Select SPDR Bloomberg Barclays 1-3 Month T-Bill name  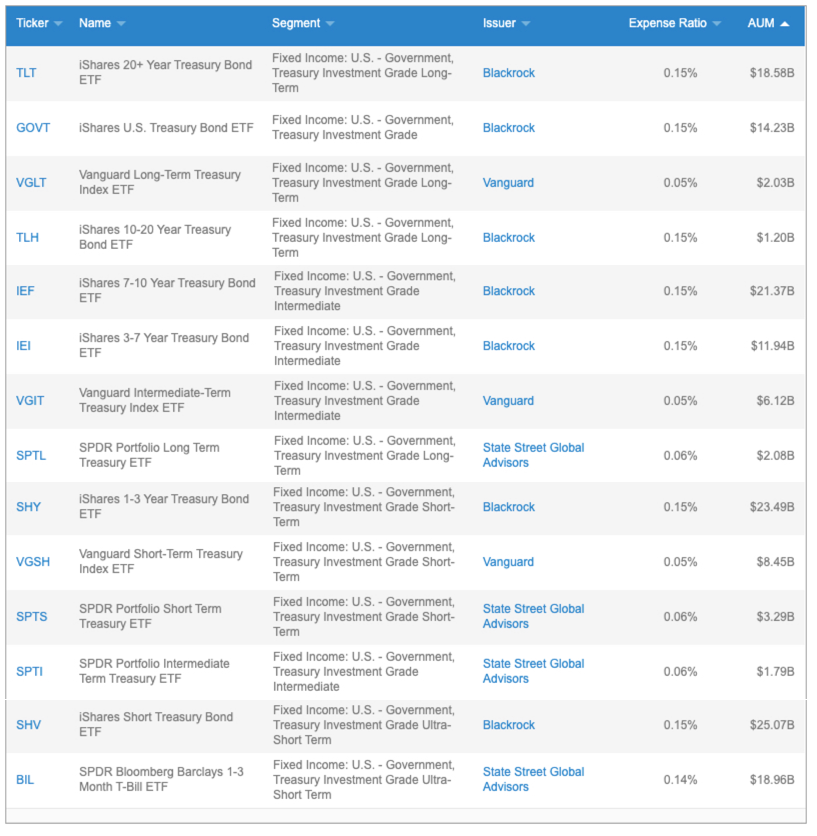pos(162,779)
